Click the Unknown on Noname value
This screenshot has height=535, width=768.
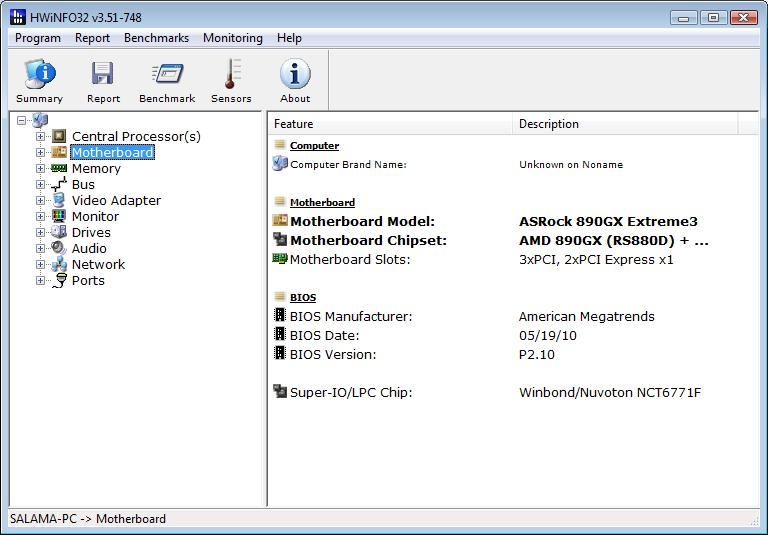[x=571, y=165]
